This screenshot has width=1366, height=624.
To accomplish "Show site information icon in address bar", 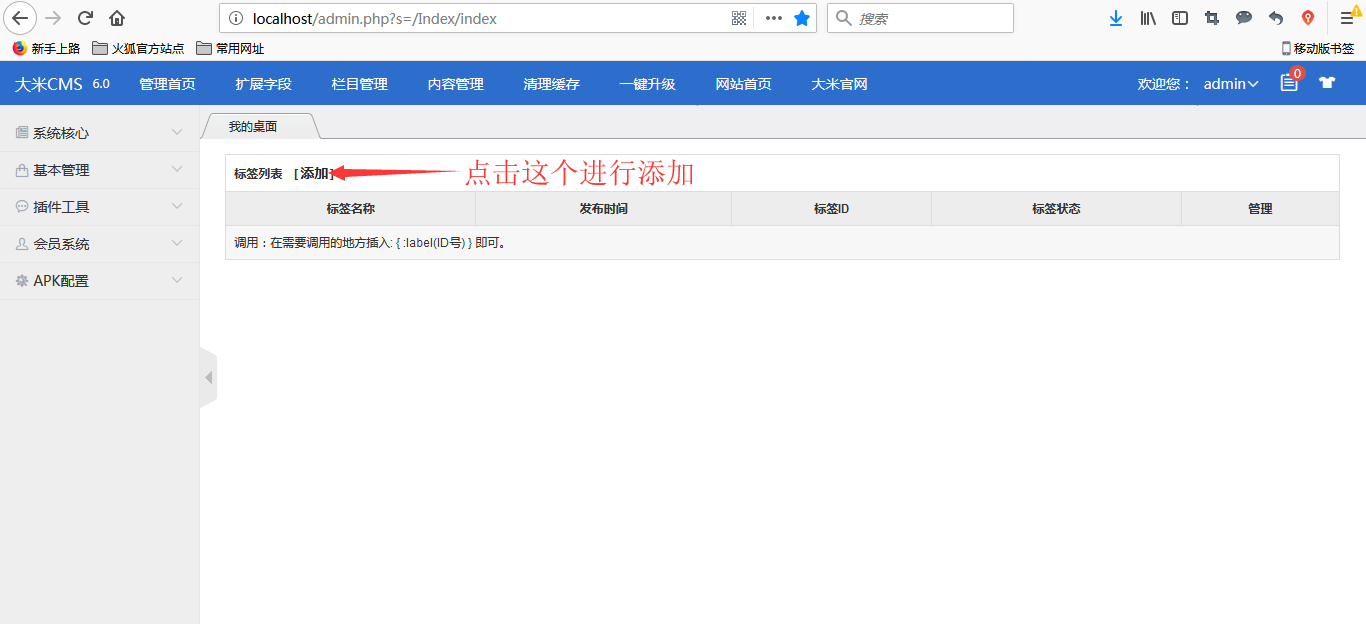I will click(236, 18).
